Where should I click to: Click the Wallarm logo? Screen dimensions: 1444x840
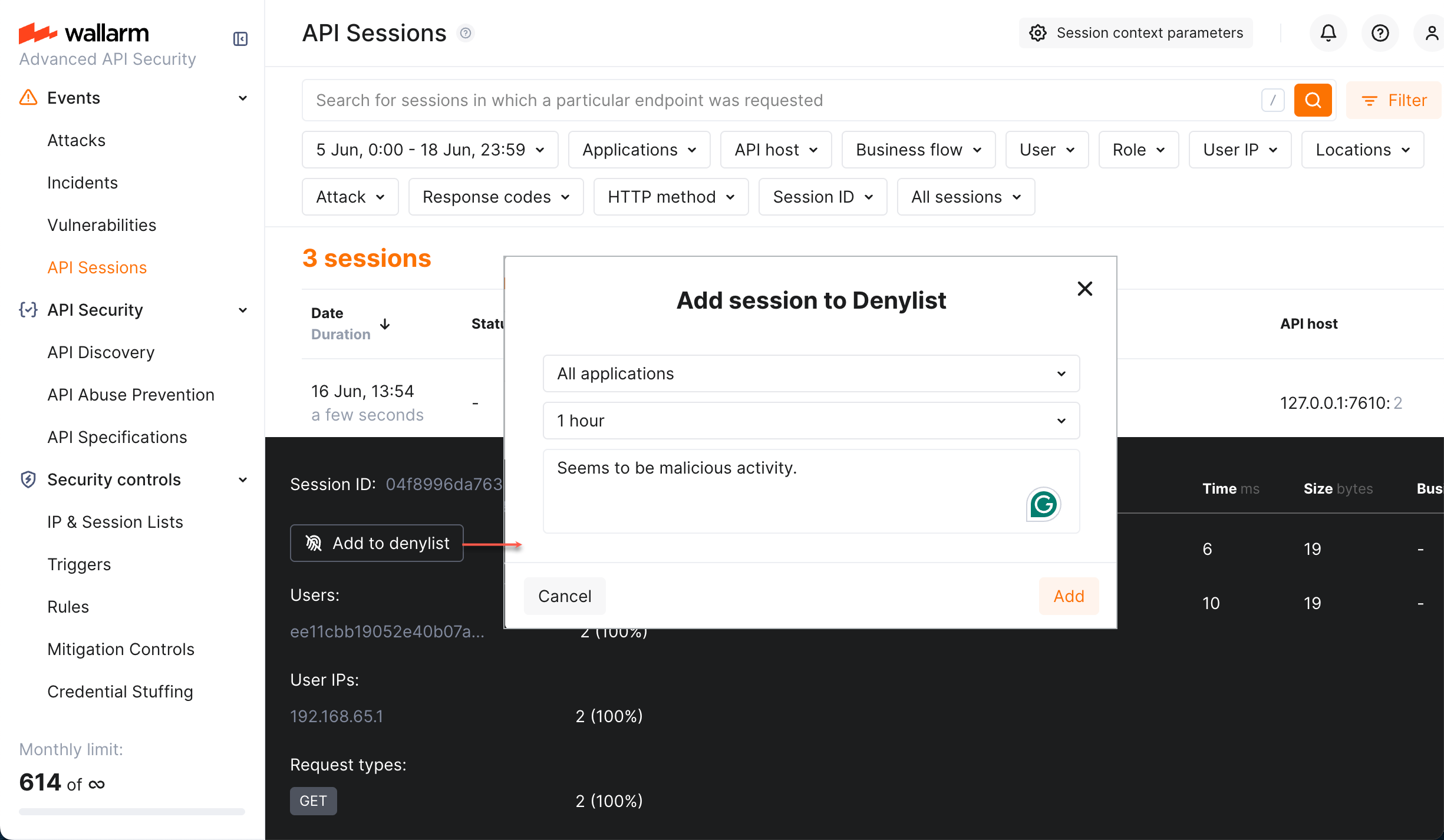click(84, 33)
